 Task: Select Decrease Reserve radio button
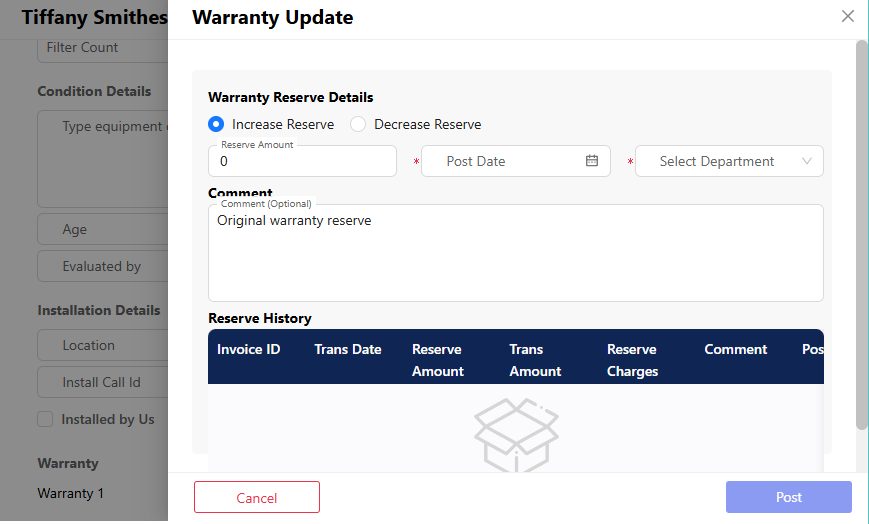(x=358, y=124)
